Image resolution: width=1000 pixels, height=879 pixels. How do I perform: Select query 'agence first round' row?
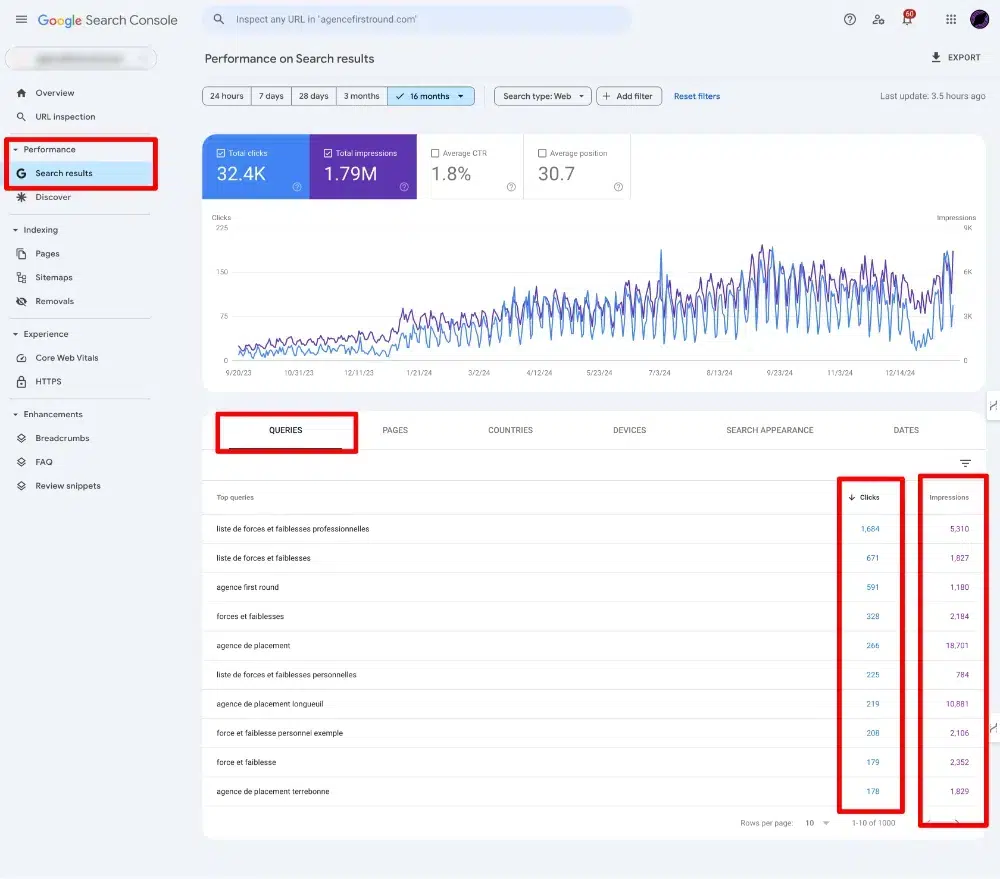click(594, 587)
